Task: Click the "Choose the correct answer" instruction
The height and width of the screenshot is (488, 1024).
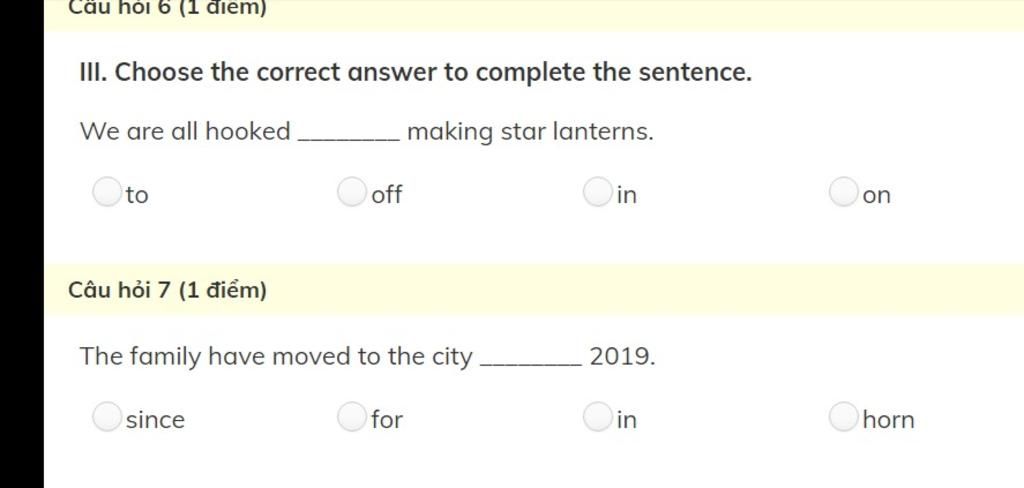Action: click(x=415, y=72)
